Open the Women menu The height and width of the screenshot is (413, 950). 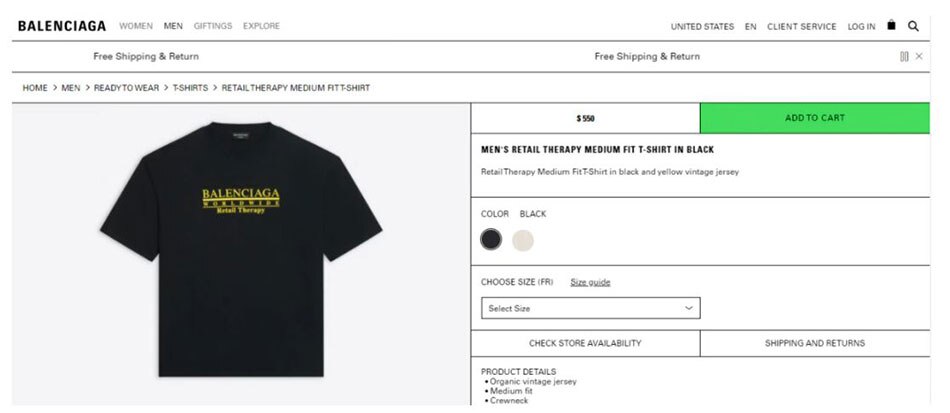(x=136, y=26)
